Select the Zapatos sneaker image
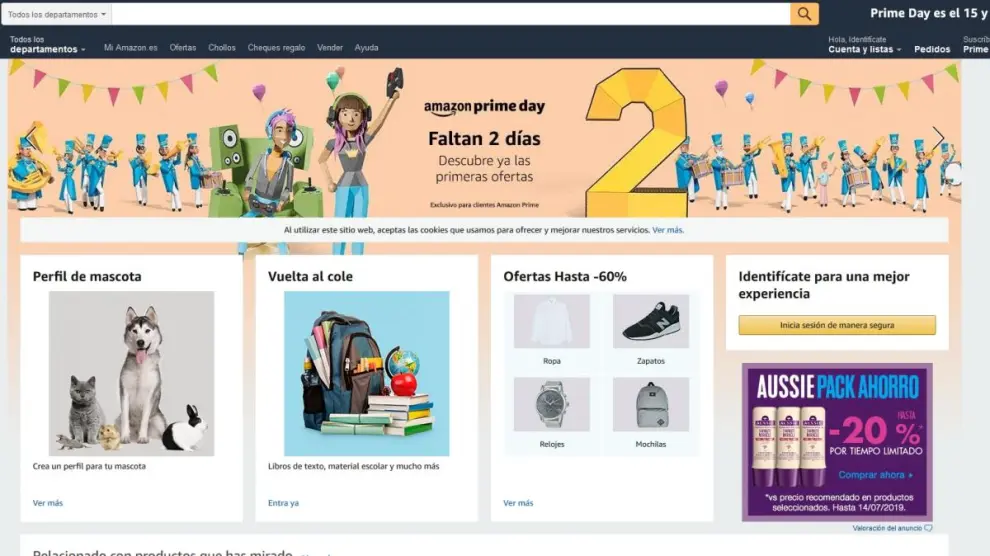The width and height of the screenshot is (990, 556). pos(650,321)
